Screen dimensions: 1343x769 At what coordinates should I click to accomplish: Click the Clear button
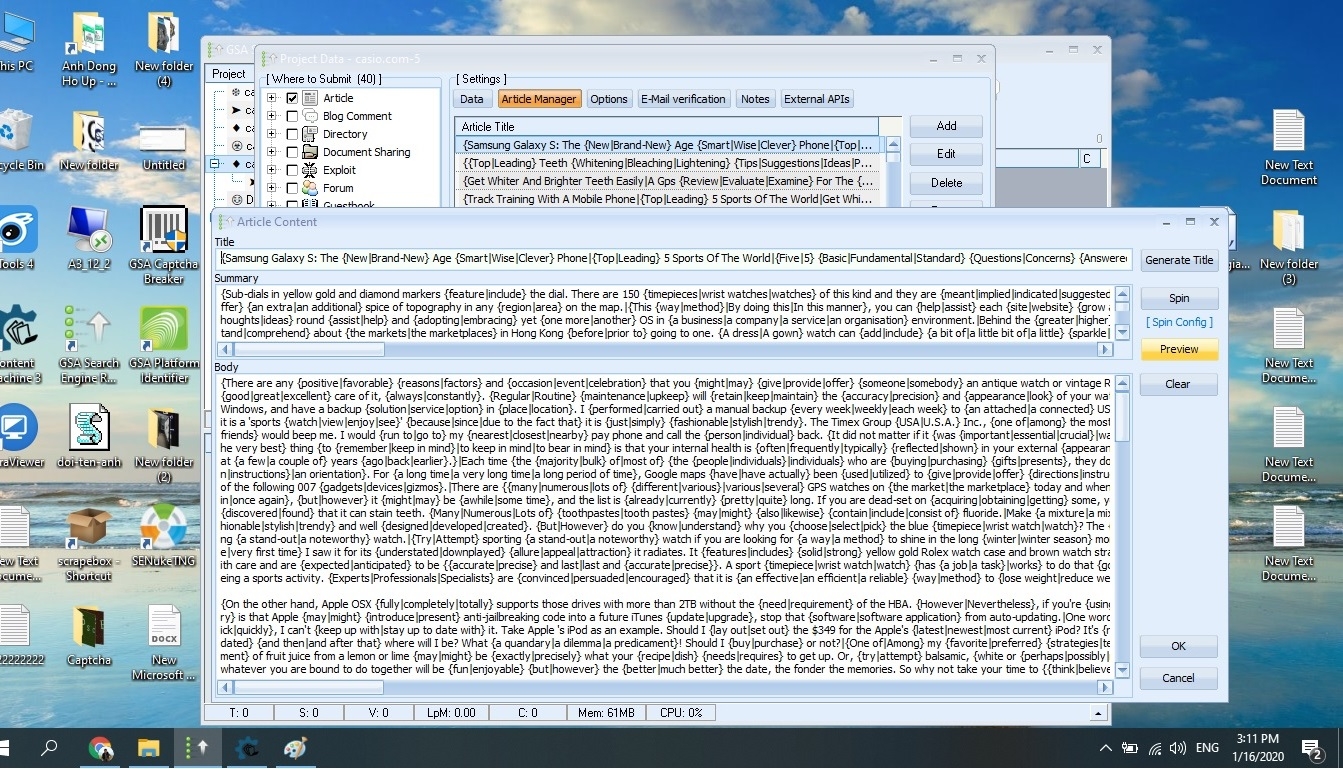1178,384
